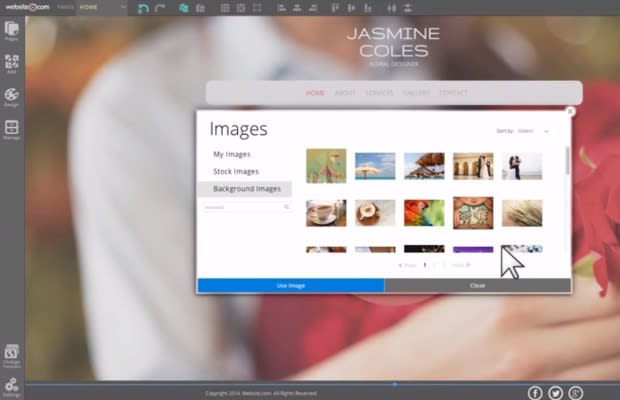Go to the Next page of images
Image resolution: width=620 pixels, height=400 pixels.
pyautogui.click(x=461, y=265)
